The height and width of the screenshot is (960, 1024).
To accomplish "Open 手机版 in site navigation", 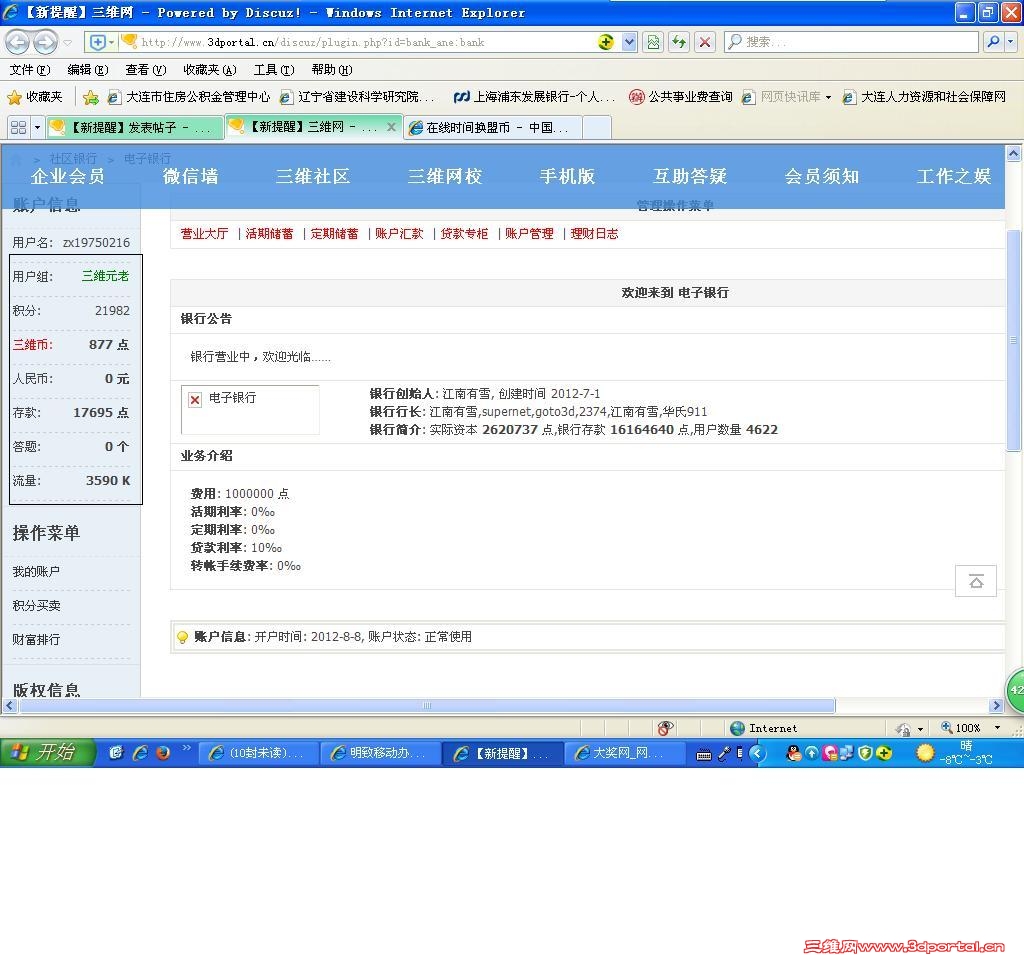I will (x=567, y=176).
